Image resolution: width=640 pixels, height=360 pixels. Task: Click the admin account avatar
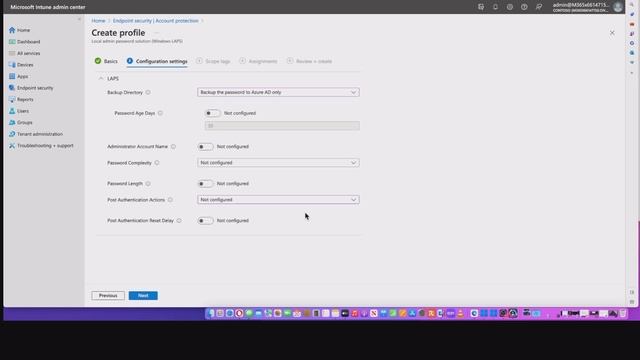pyautogui.click(x=618, y=7)
